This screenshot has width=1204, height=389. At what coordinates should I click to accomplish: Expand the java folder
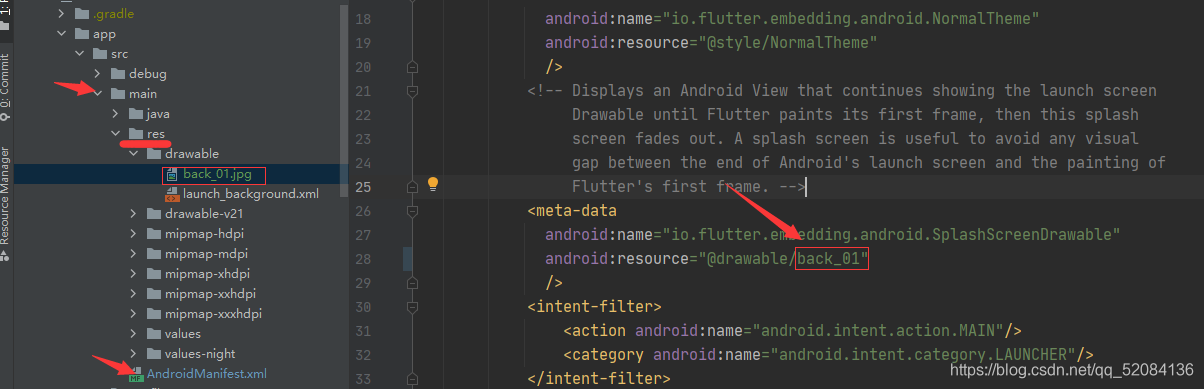pyautogui.click(x=116, y=114)
